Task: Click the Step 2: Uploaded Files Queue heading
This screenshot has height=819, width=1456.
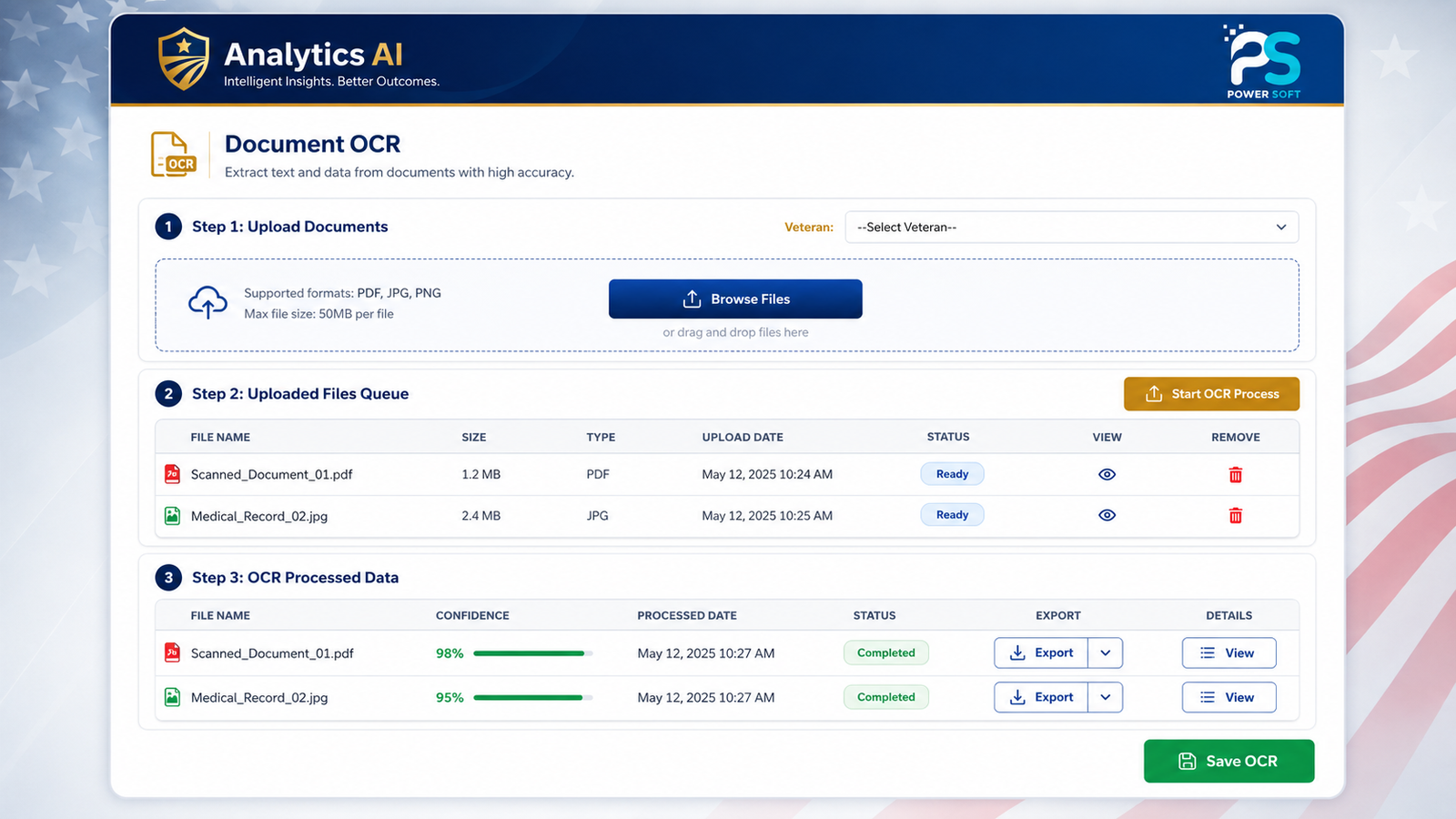Action: [300, 394]
